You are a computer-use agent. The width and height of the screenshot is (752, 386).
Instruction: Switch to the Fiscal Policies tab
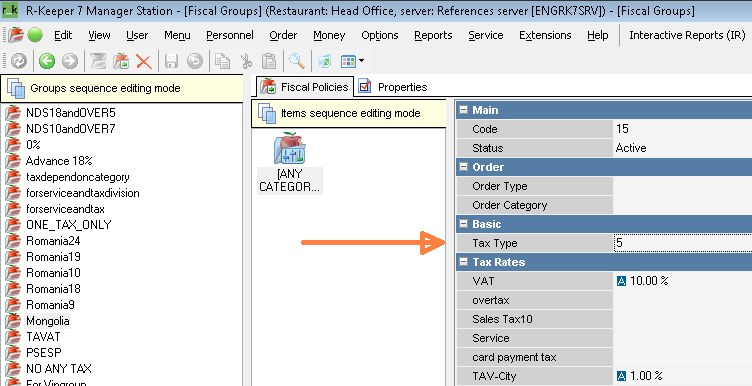(x=305, y=87)
